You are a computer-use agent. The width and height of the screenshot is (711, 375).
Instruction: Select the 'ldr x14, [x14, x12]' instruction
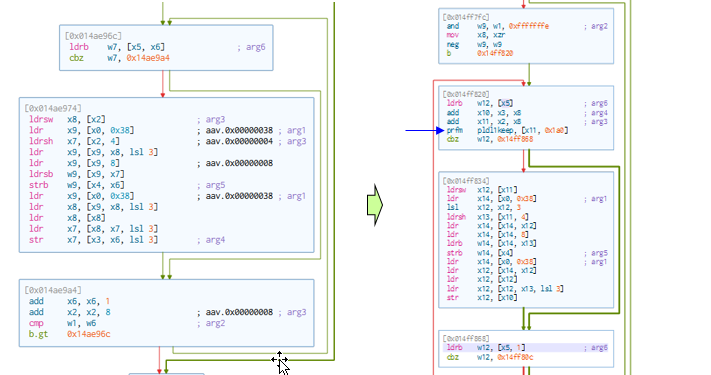click(x=492, y=225)
